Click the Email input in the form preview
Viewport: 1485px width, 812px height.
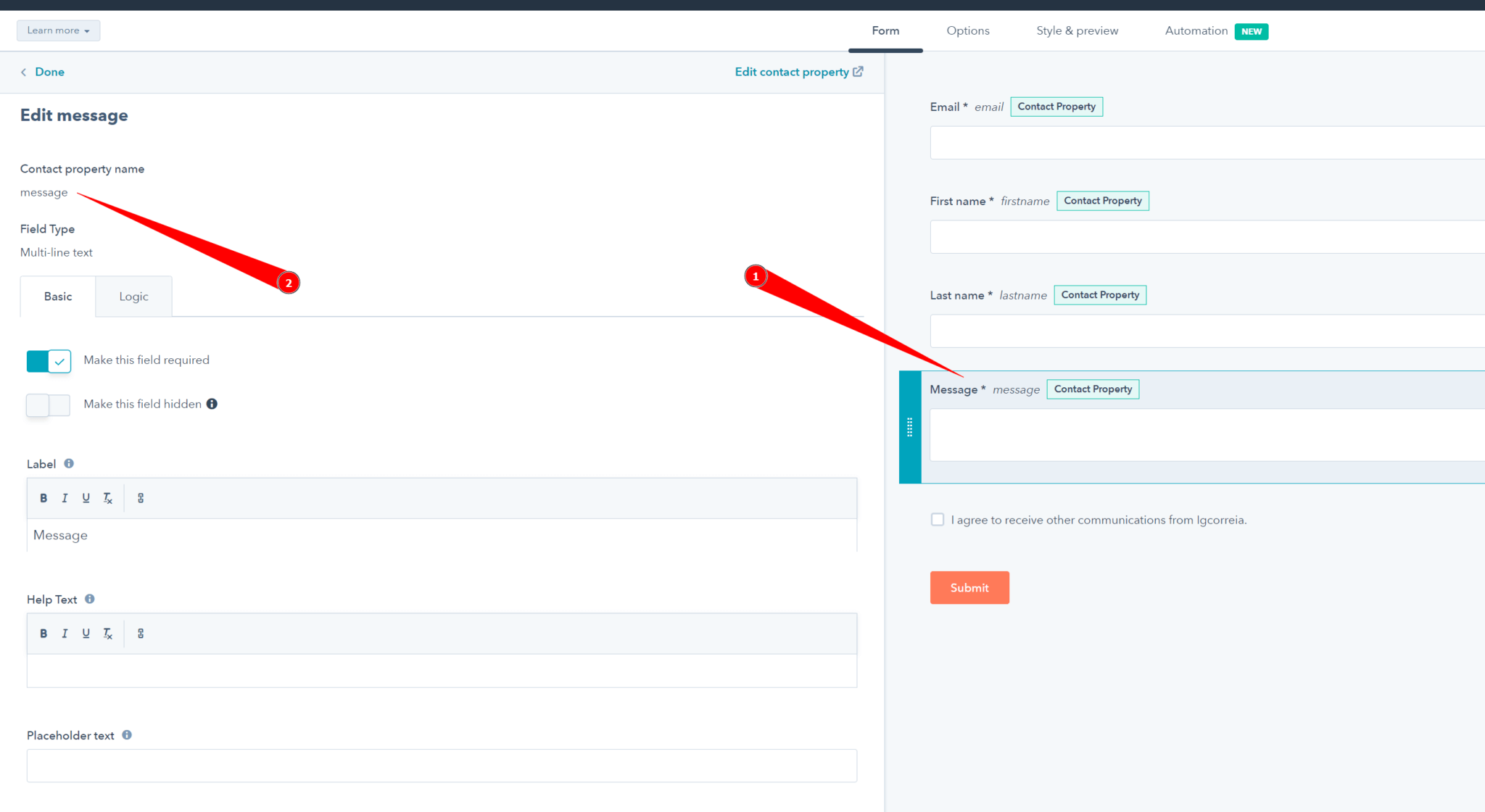1207,143
